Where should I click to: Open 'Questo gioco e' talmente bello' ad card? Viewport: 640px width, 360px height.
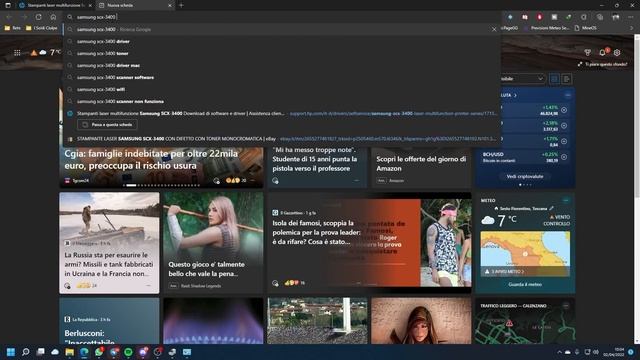point(213,243)
